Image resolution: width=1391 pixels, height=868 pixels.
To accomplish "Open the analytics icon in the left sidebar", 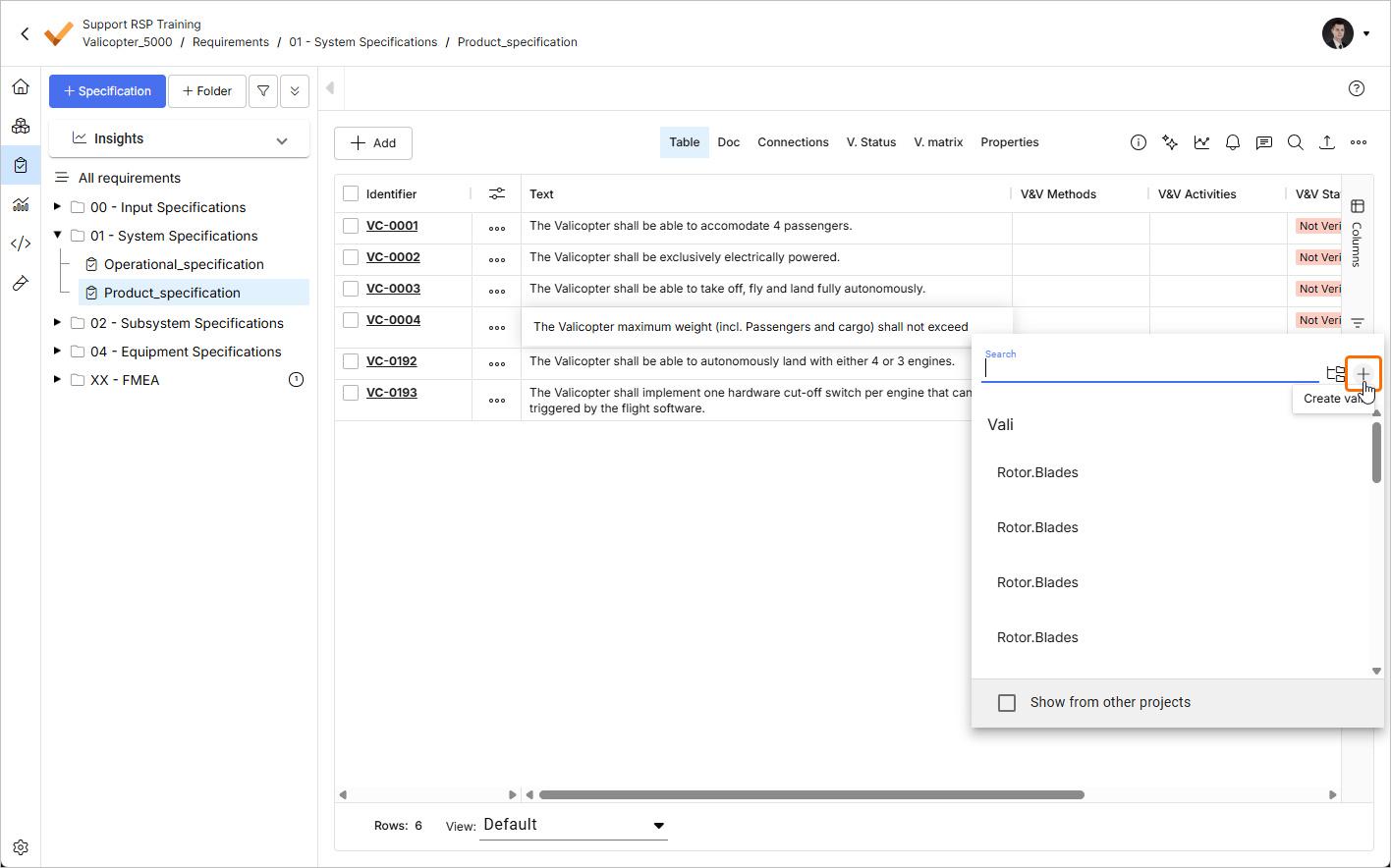I will (21, 204).
